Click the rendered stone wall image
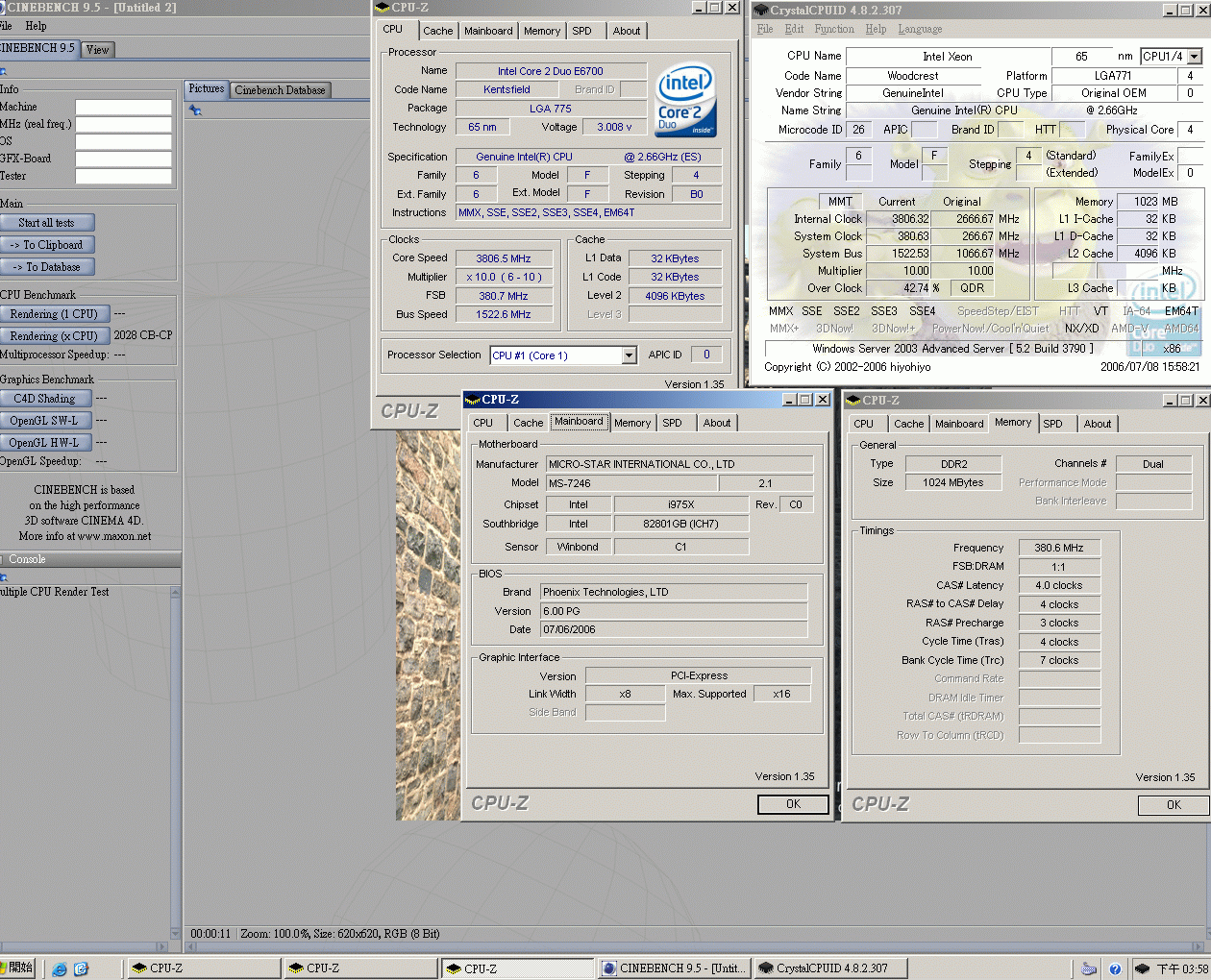 pyautogui.click(x=428, y=625)
